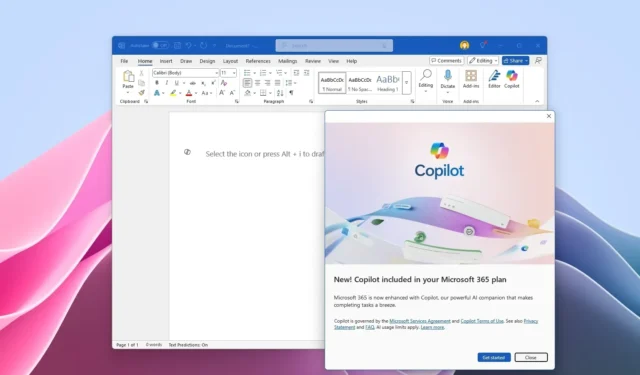Click the Close button in Copilot dialog
The image size is (640, 375).
point(531,357)
